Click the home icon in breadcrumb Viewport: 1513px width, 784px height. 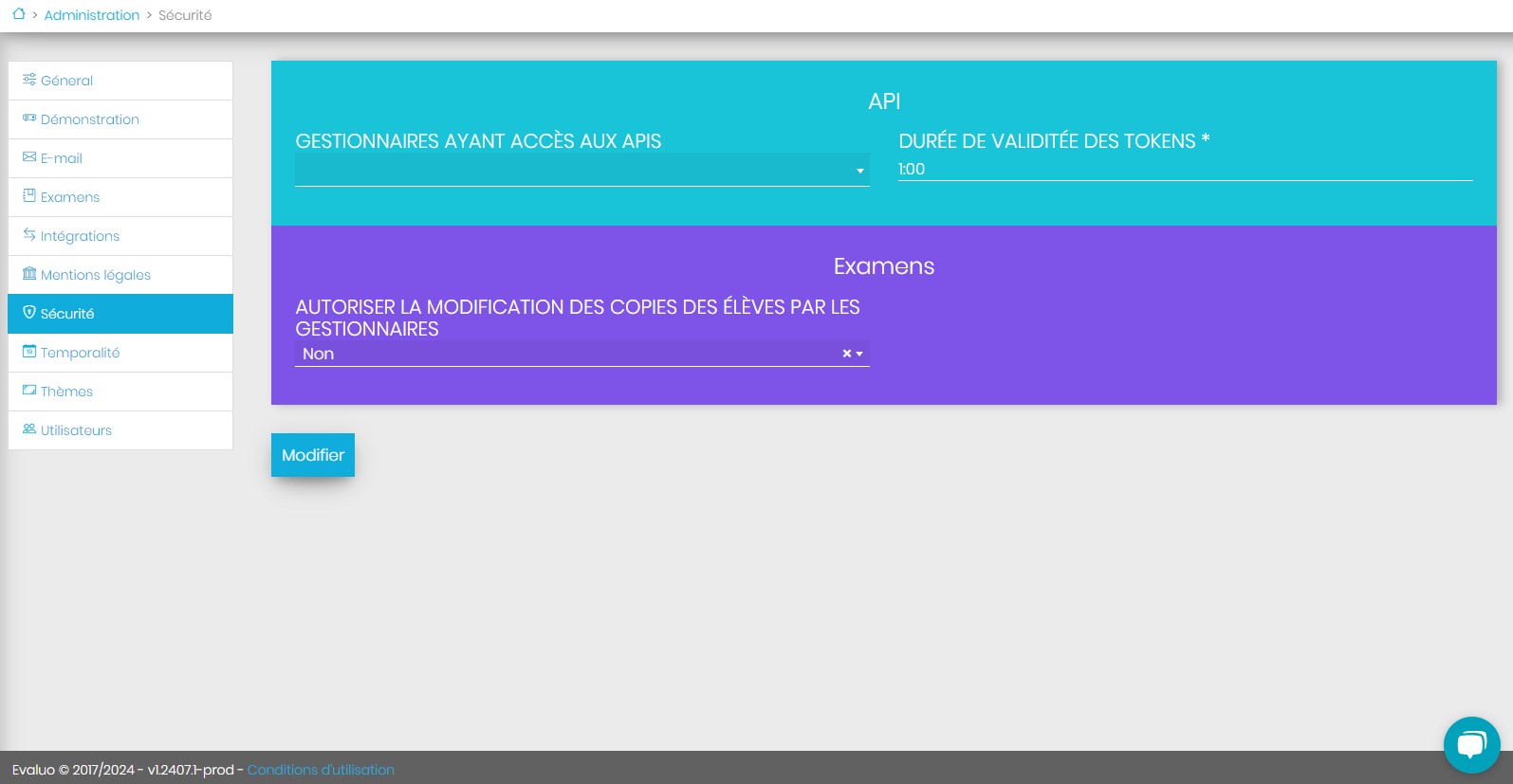18,14
